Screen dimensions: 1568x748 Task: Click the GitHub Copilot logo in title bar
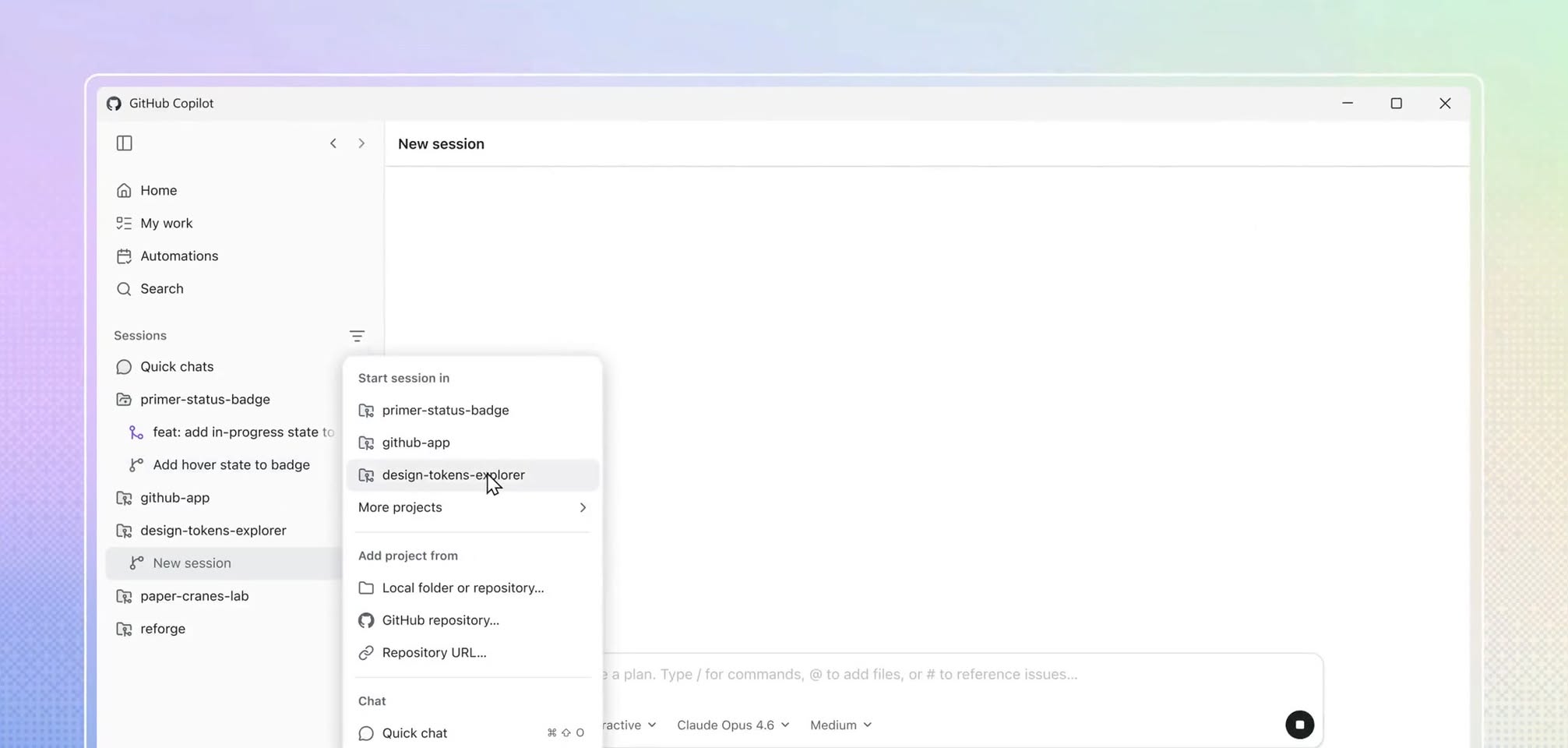[x=114, y=104]
